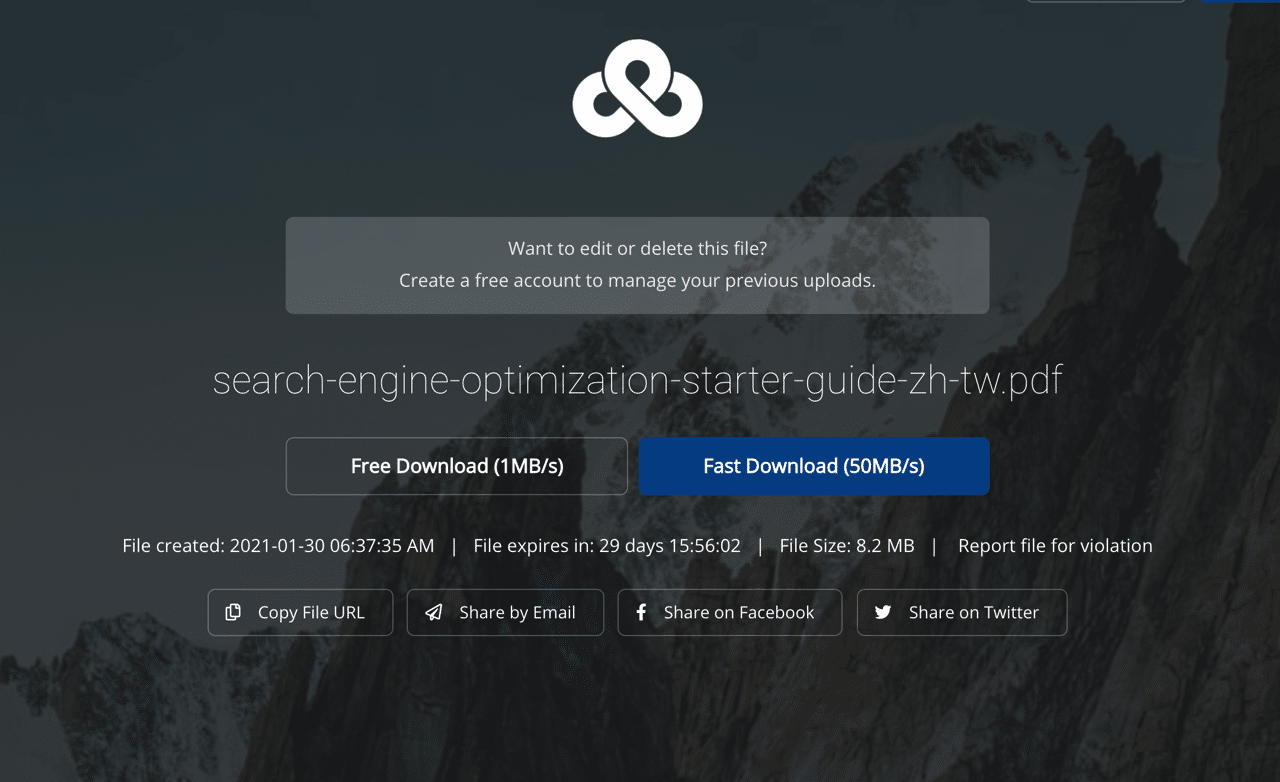1280x782 pixels.
Task: Click the Twitter bird icon
Action: [882, 611]
